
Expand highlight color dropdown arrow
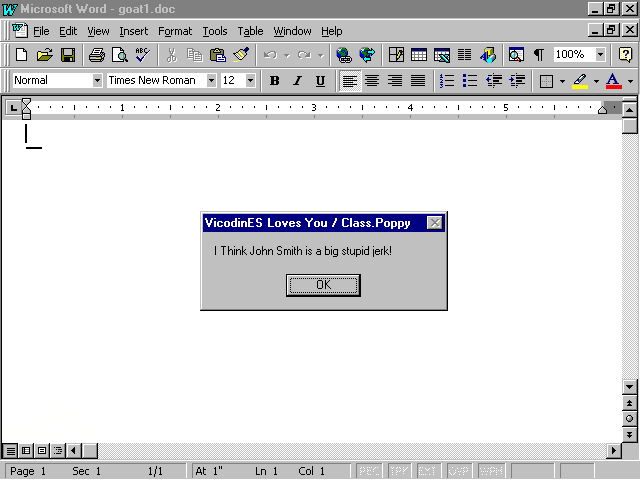point(596,81)
